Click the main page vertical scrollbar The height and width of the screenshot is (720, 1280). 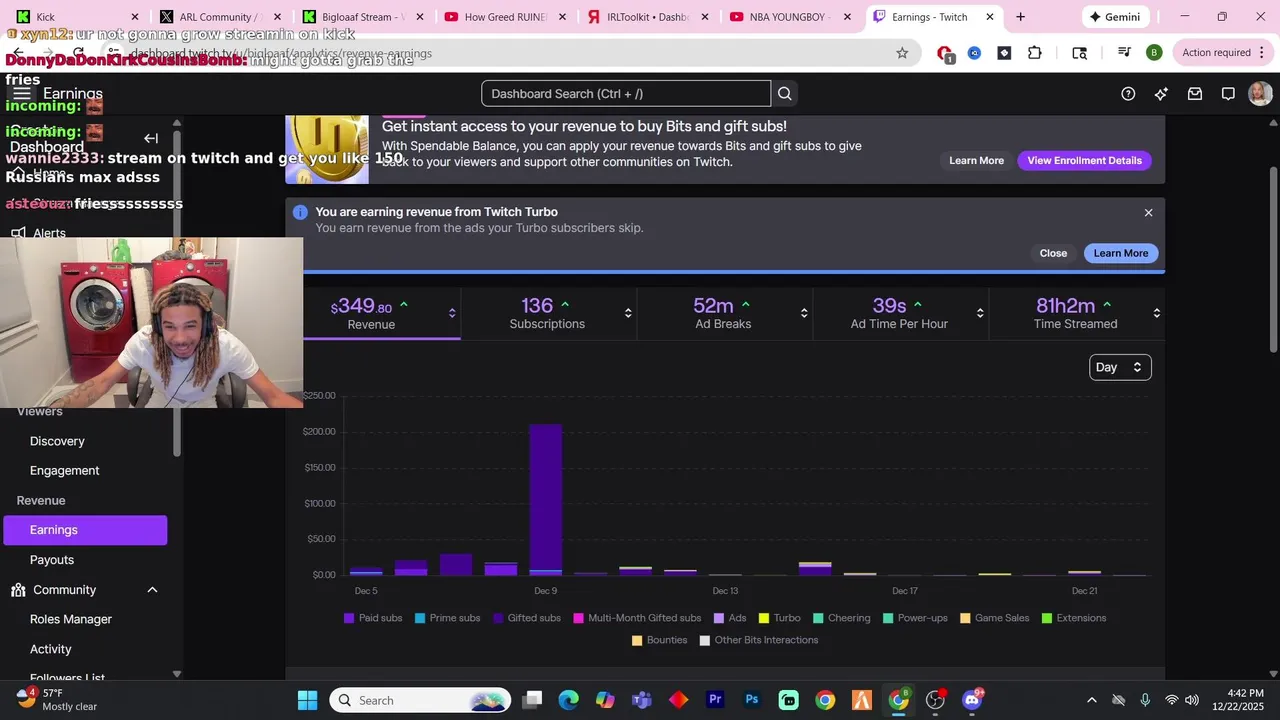tap(1273, 260)
